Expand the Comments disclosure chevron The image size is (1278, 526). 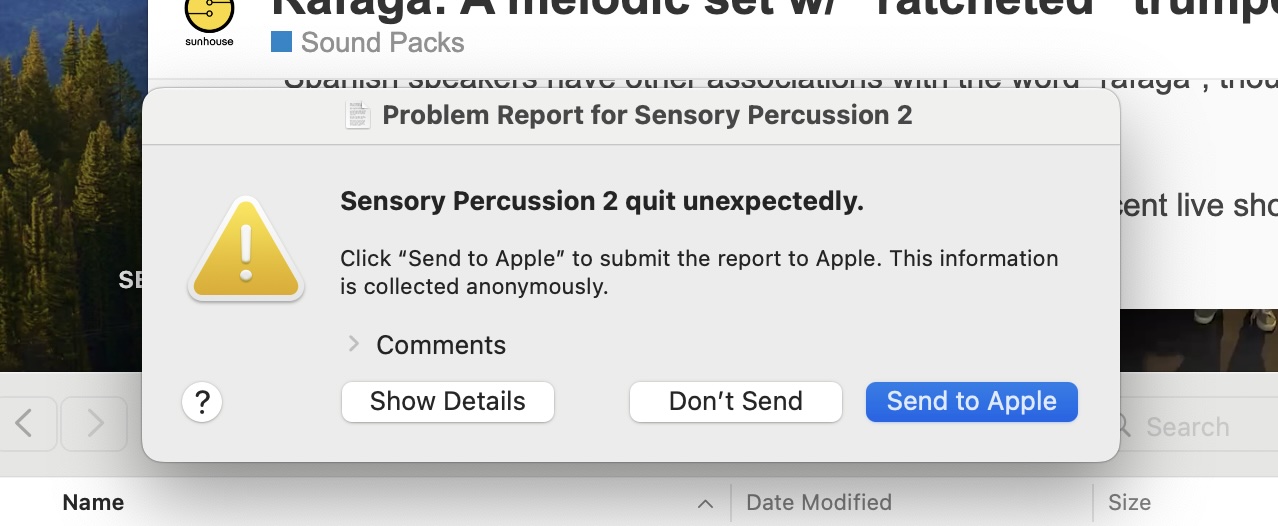(353, 344)
